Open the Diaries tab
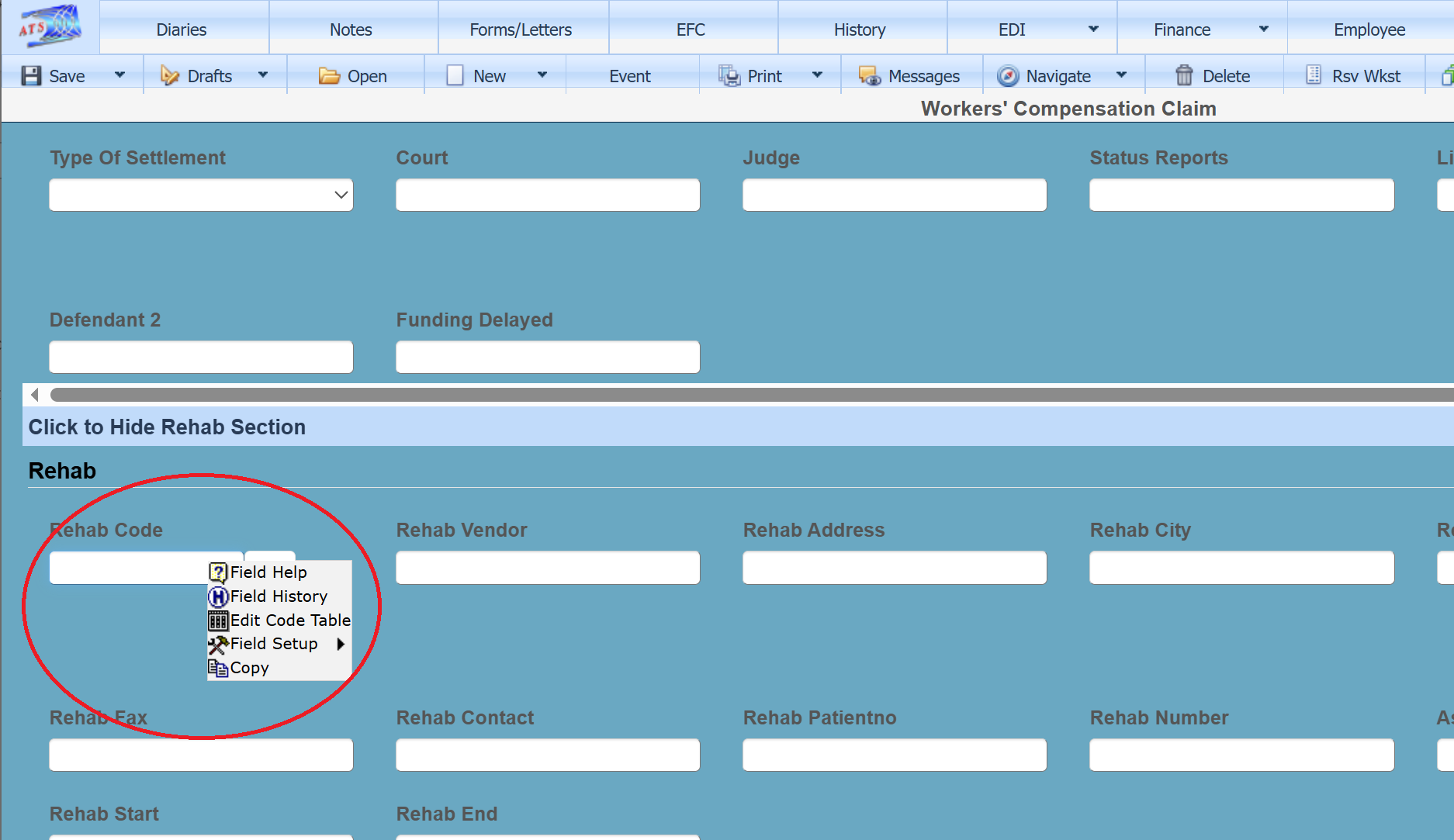This screenshot has height=840, width=1454. (182, 29)
